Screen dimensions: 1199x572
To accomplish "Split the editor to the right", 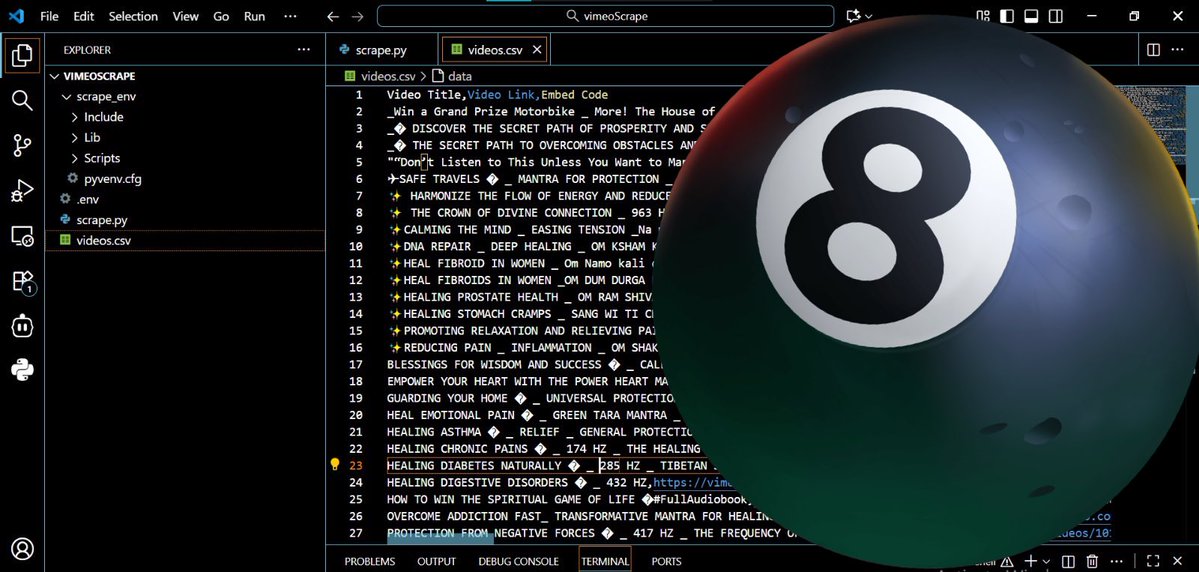I will pyautogui.click(x=1153, y=50).
